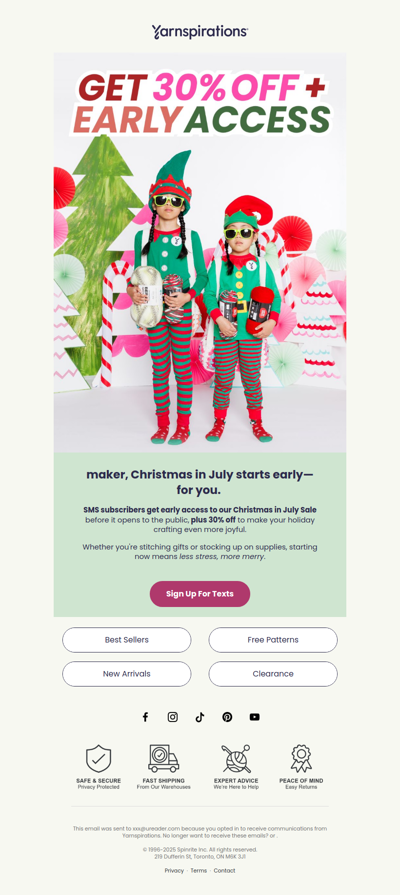Screen dimensions: 400x895
Task: Click the Safe & Secure shield icon
Action: tap(99, 759)
